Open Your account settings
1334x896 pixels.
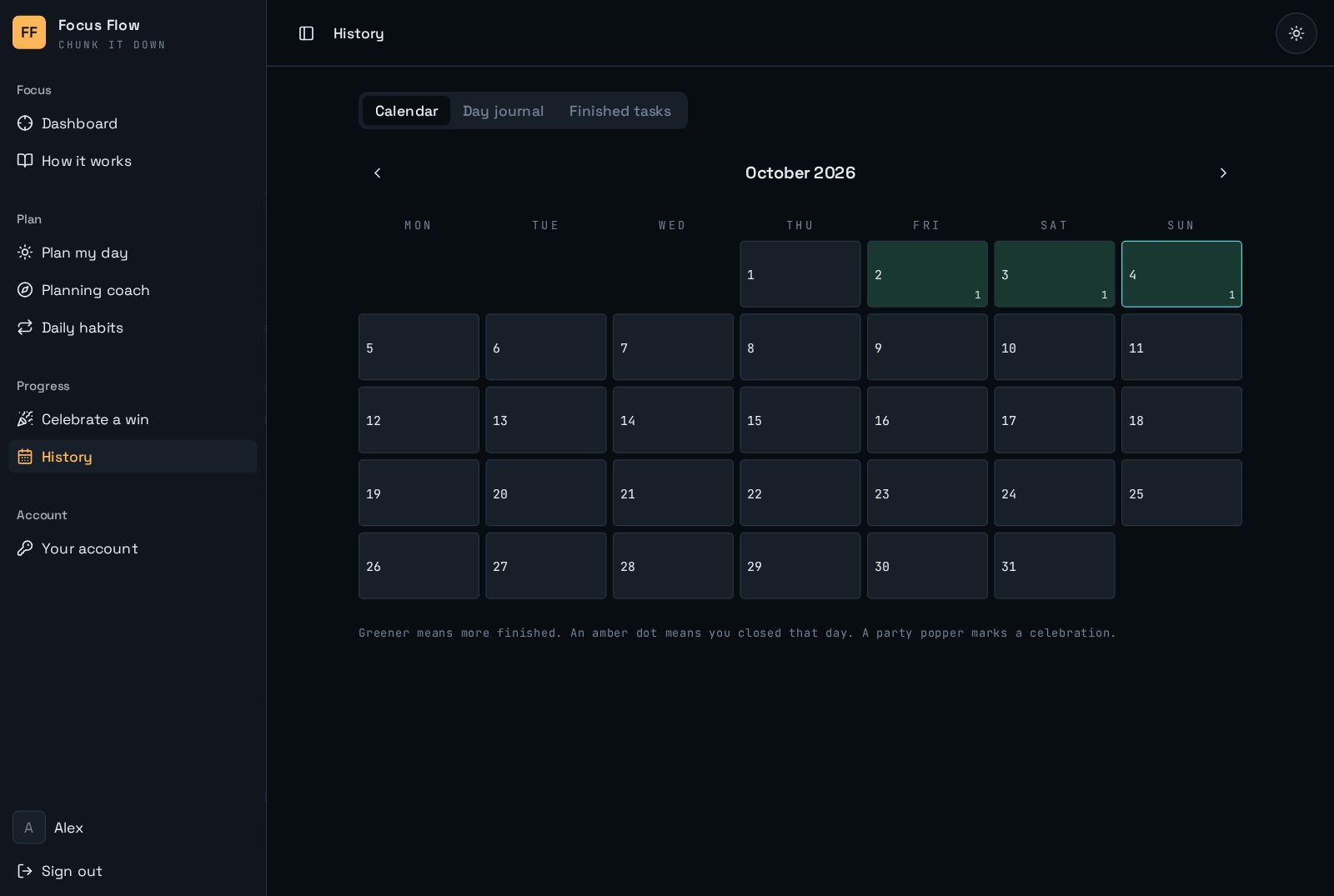click(x=133, y=548)
